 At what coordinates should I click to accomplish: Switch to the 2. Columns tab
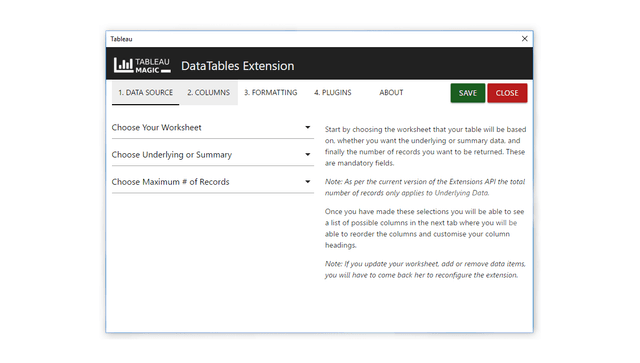(x=209, y=93)
